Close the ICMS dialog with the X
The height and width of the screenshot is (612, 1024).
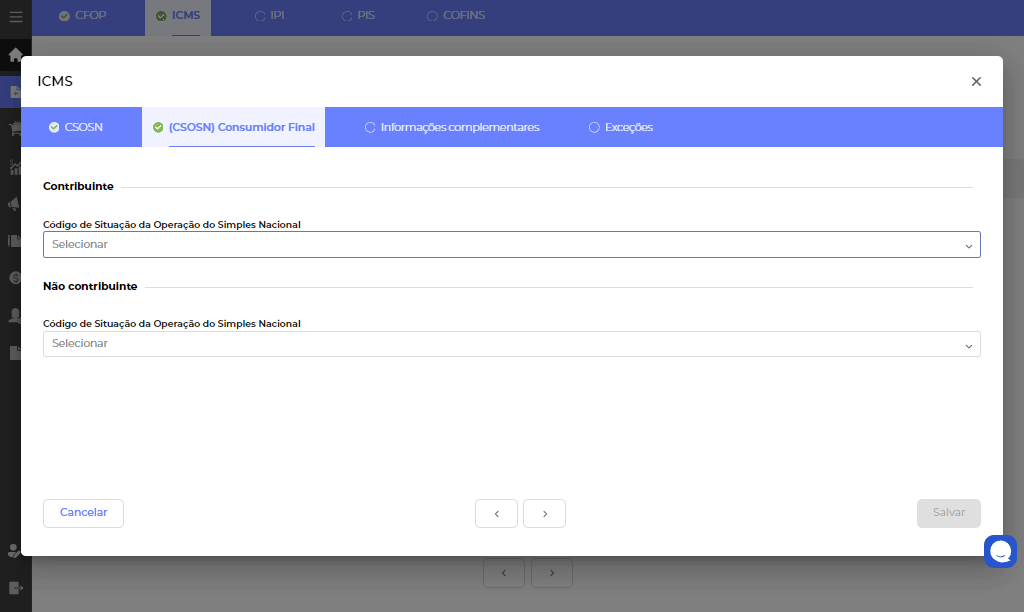click(x=976, y=82)
